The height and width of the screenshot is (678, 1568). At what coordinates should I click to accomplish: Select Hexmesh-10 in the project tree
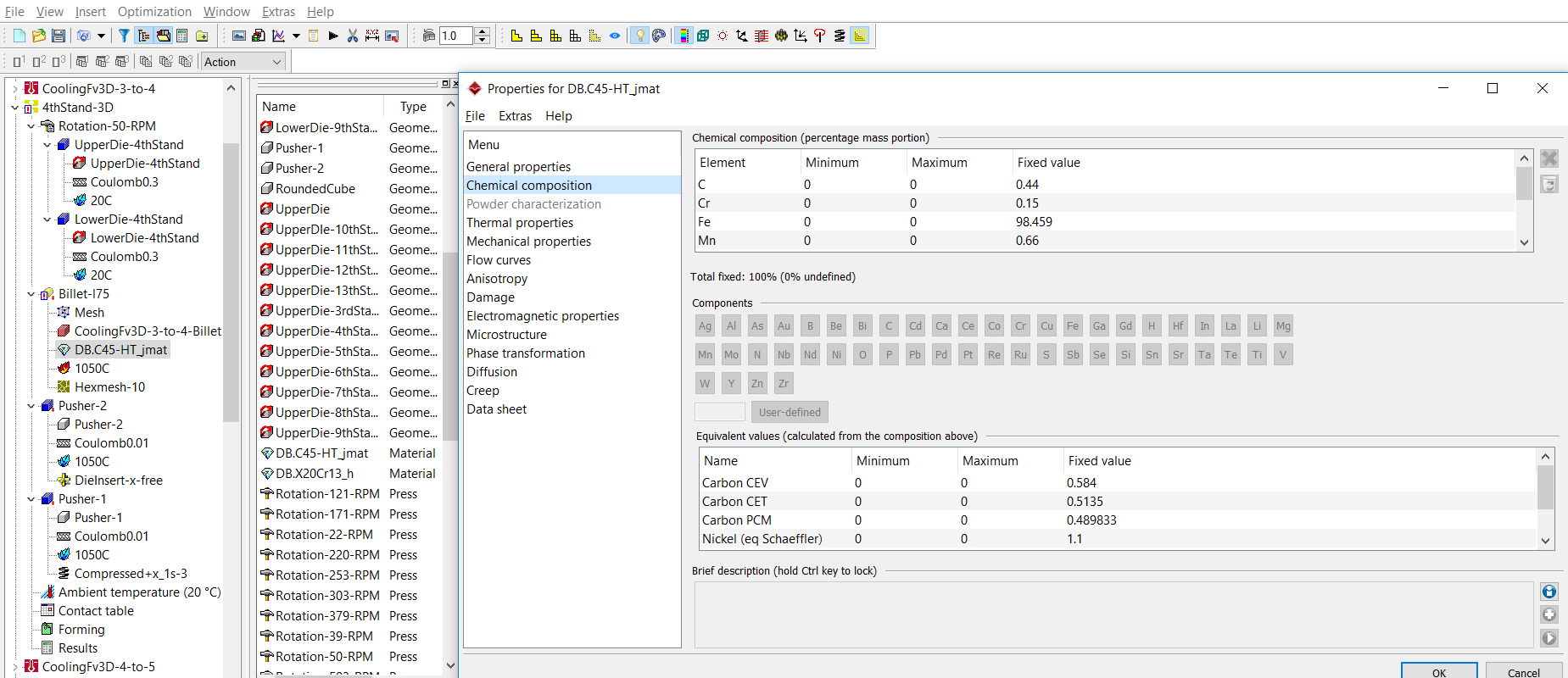(109, 387)
